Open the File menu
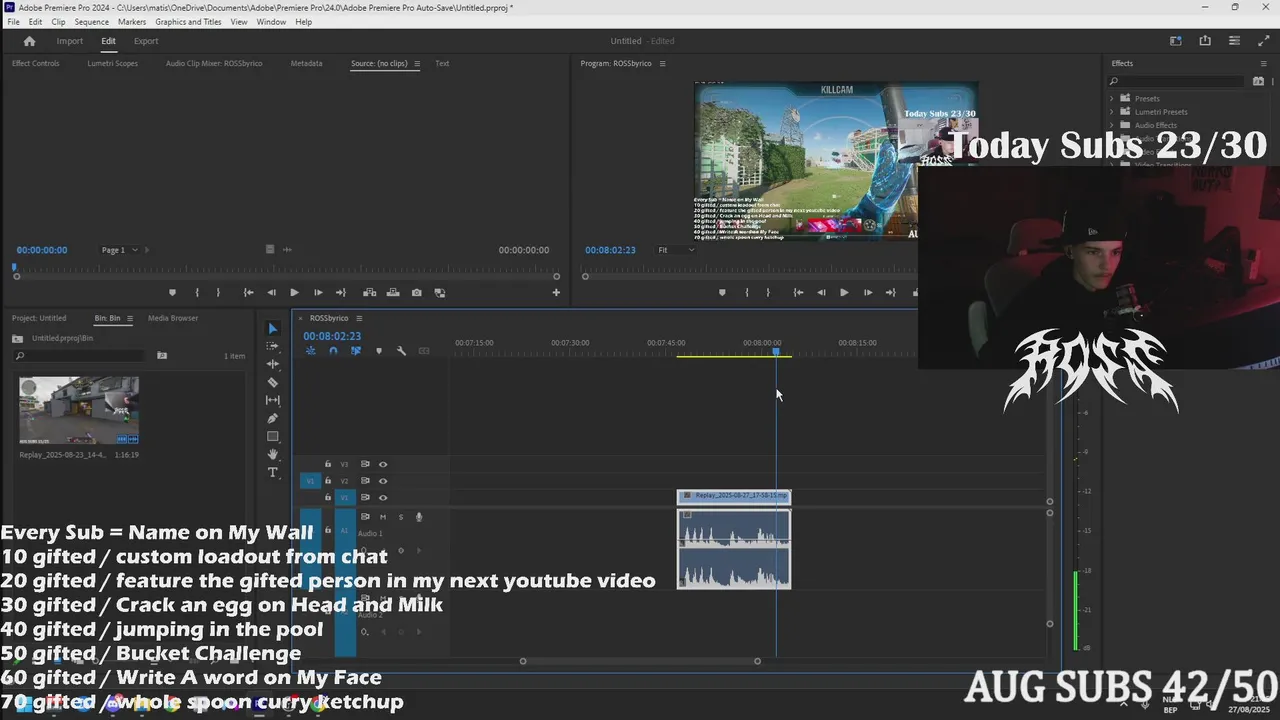The image size is (1280, 720). tap(13, 21)
